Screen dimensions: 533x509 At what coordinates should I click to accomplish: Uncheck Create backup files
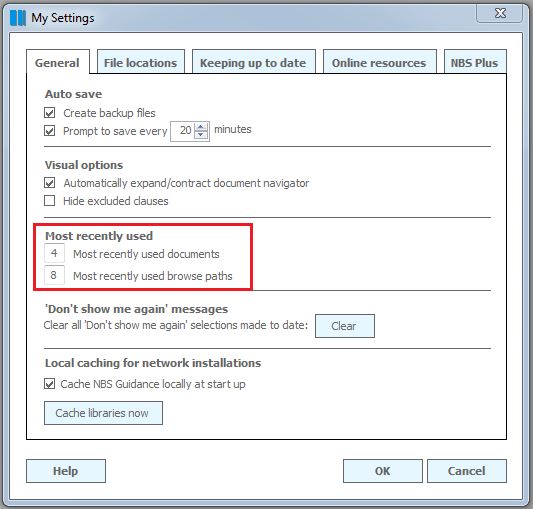point(50,113)
